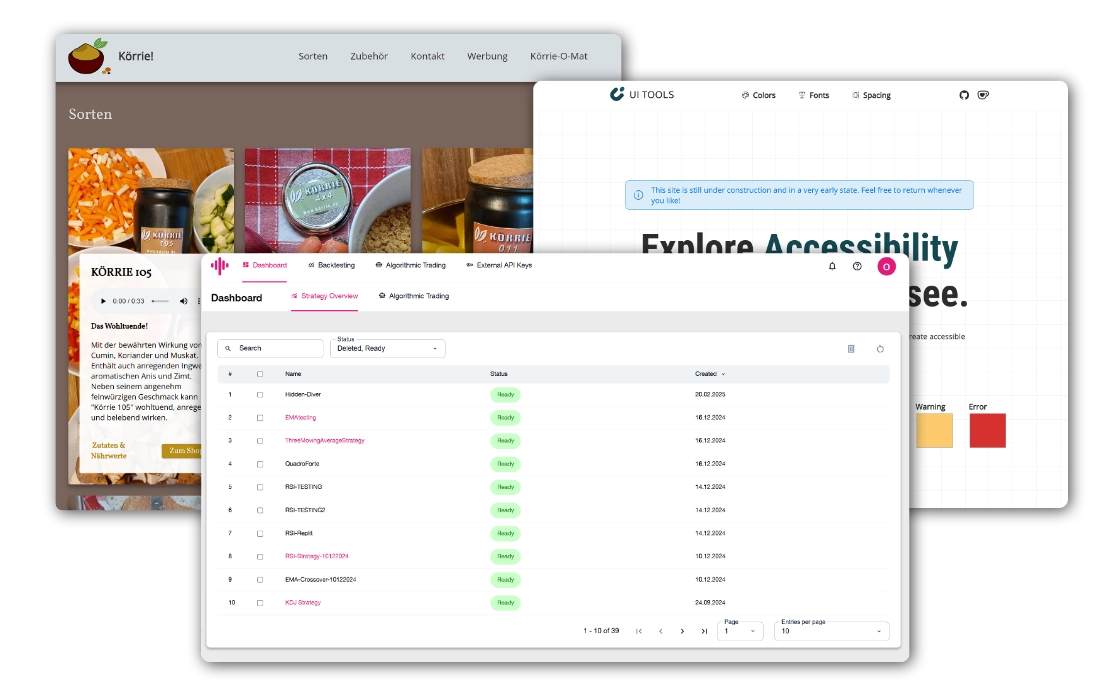This screenshot has height=700, width=1100.
Task: Select the QuadroForte row checkbox
Action: tap(260, 464)
